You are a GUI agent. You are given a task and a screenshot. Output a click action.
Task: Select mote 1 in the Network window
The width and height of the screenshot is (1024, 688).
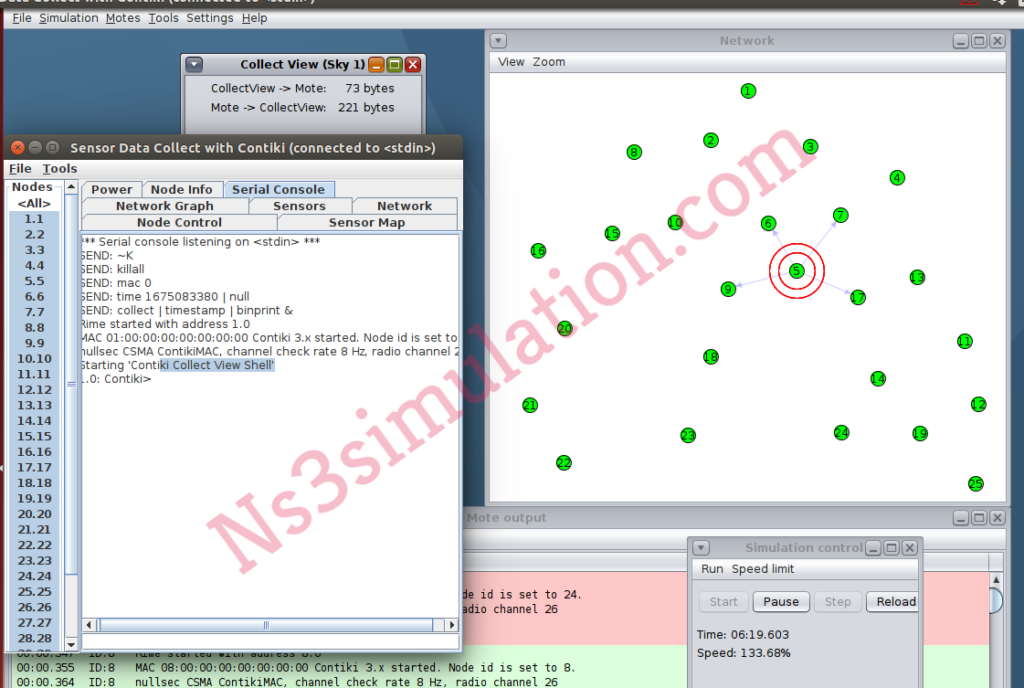tap(748, 91)
